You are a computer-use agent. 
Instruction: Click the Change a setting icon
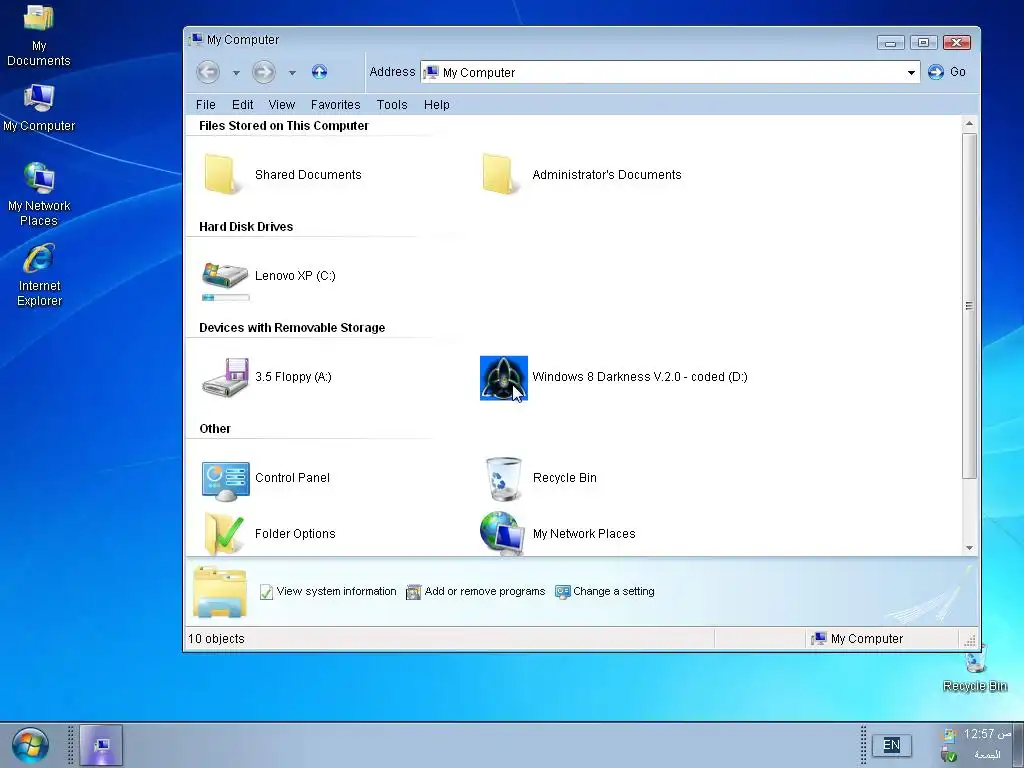562,592
